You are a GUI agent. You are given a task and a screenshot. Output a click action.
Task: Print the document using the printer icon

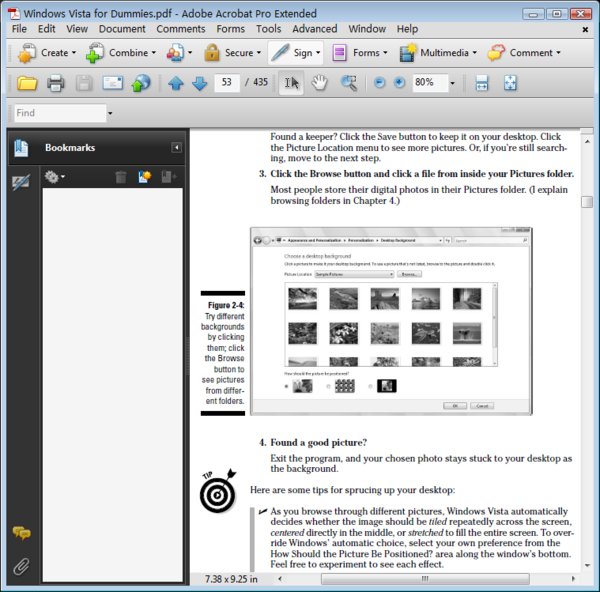pos(56,83)
